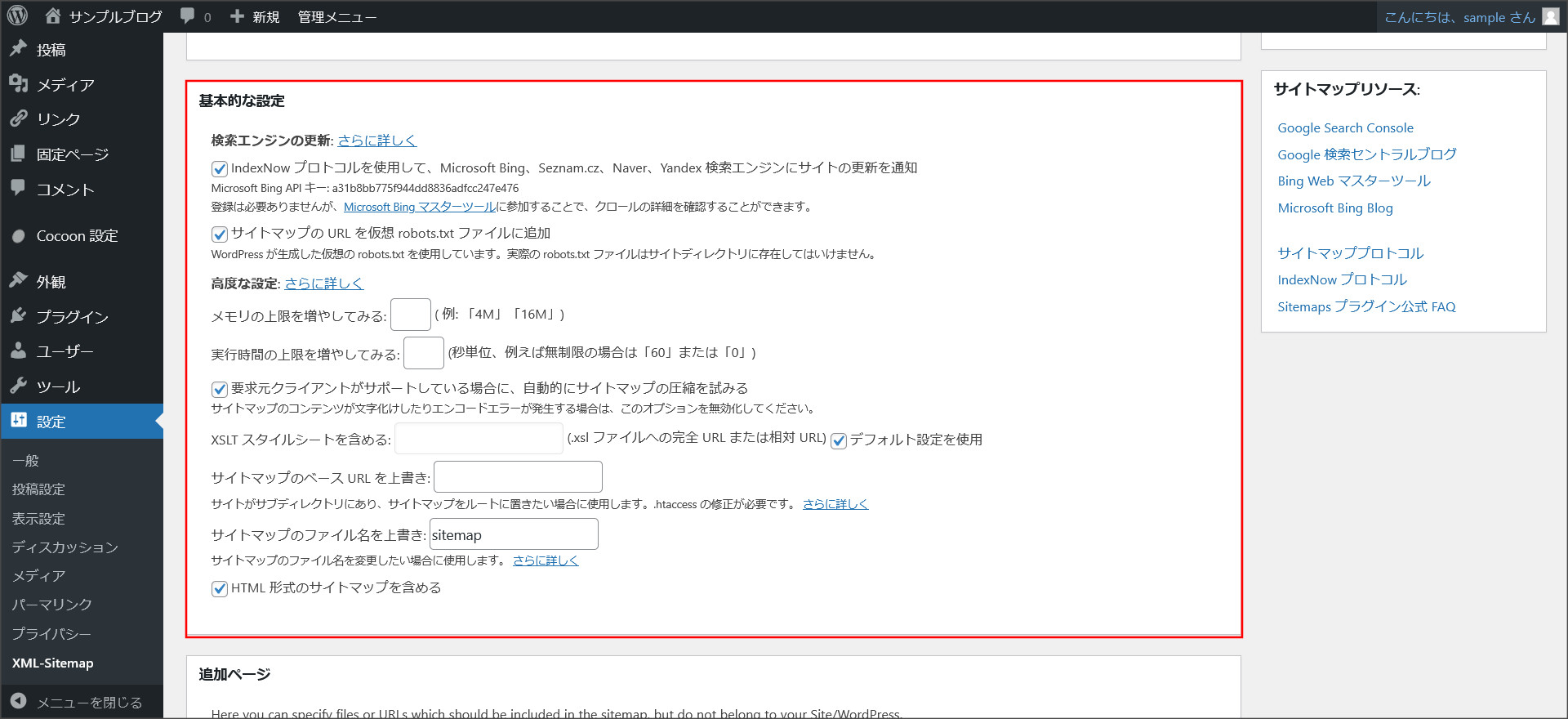The width and height of the screenshot is (1568, 719).
Task: Click the speech bubble icon beside コメント
Action: (x=18, y=188)
